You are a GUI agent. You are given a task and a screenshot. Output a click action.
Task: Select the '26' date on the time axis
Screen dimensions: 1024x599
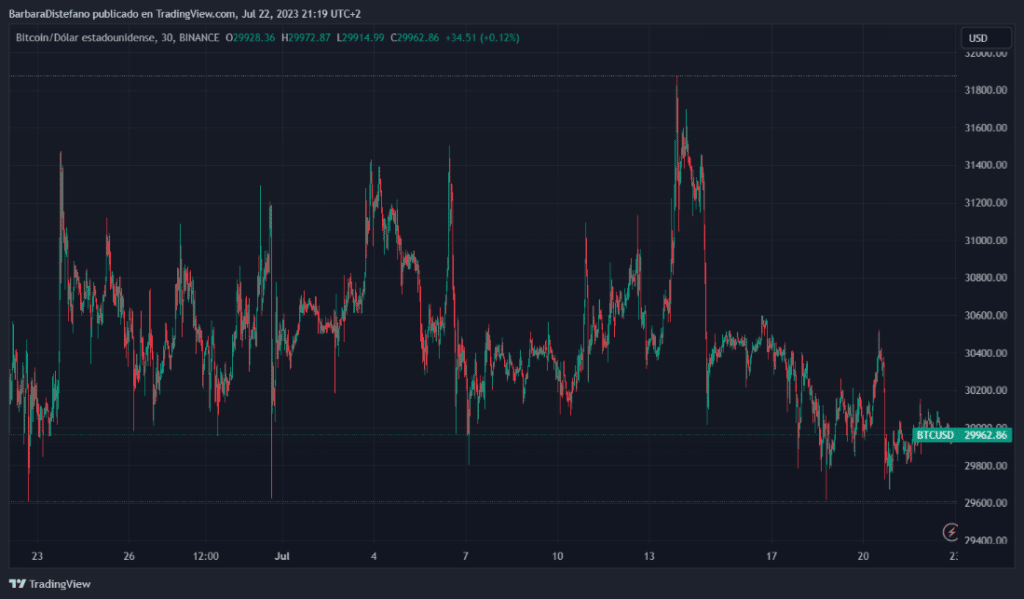(129, 556)
